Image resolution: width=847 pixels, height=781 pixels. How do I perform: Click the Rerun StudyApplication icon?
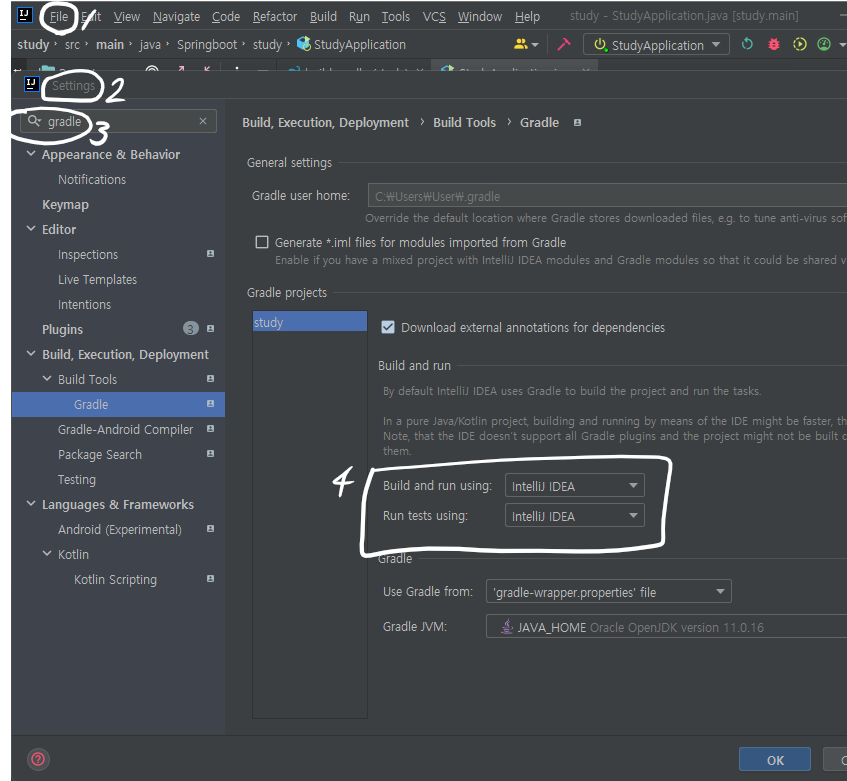(x=747, y=44)
